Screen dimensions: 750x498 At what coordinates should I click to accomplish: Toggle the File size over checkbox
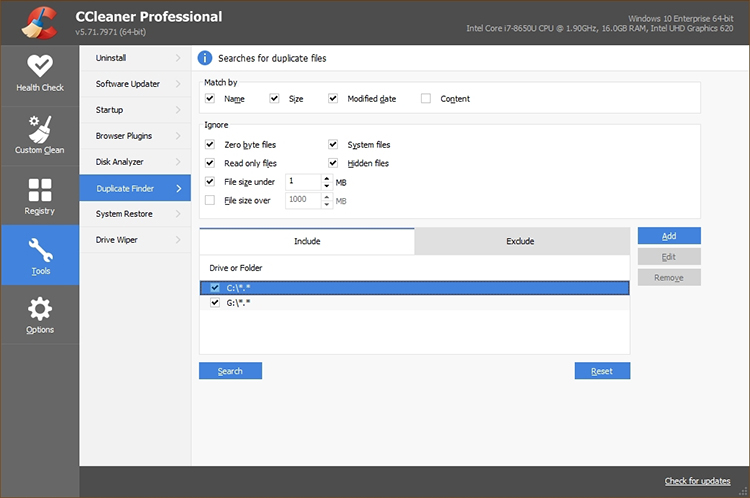210,200
